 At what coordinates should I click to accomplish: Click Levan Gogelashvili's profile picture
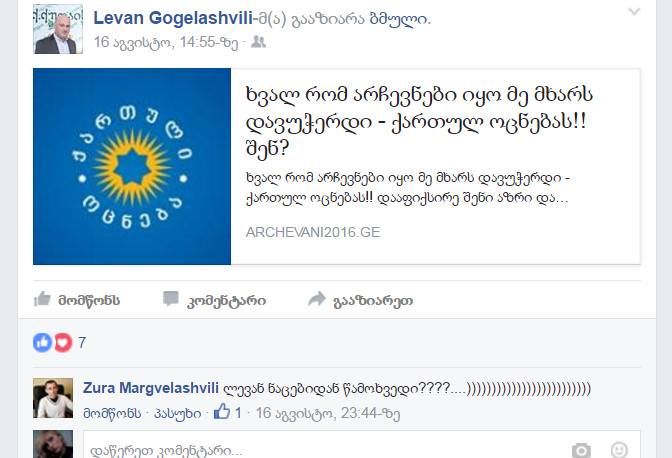click(x=58, y=29)
